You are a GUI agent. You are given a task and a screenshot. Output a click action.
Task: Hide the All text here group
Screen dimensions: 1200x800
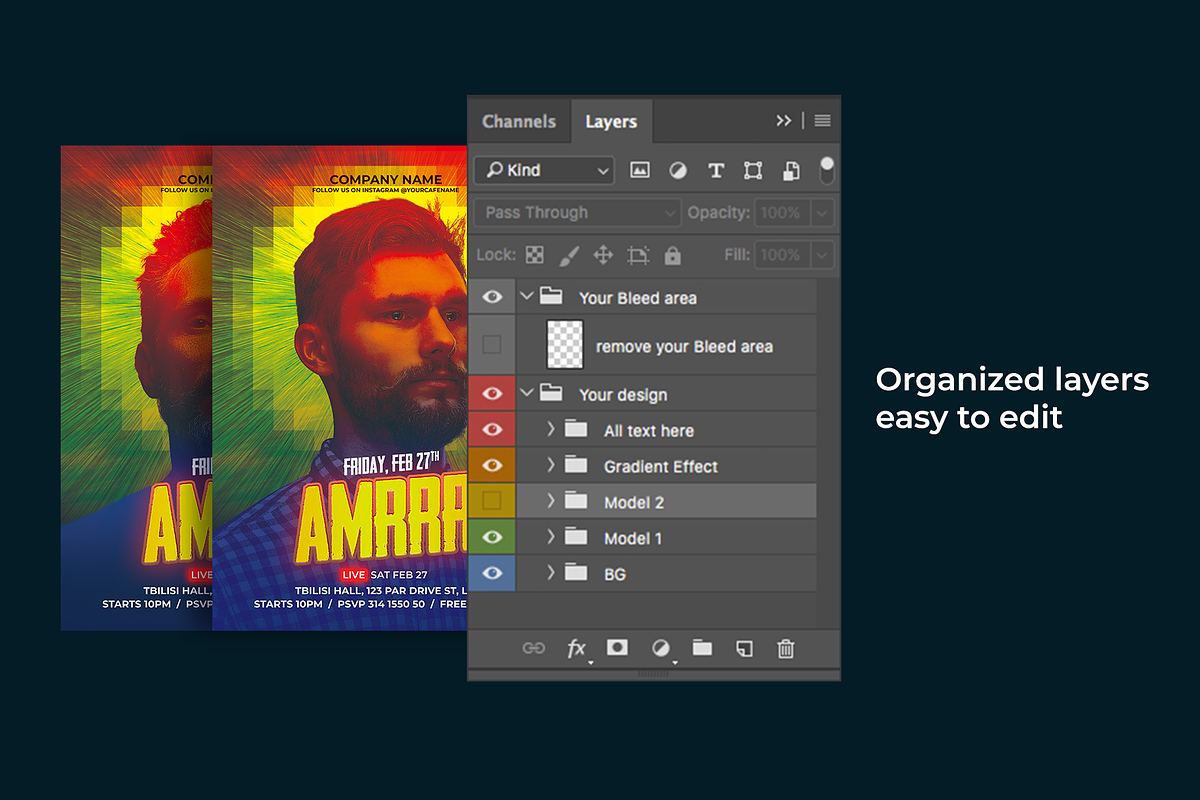[491, 430]
